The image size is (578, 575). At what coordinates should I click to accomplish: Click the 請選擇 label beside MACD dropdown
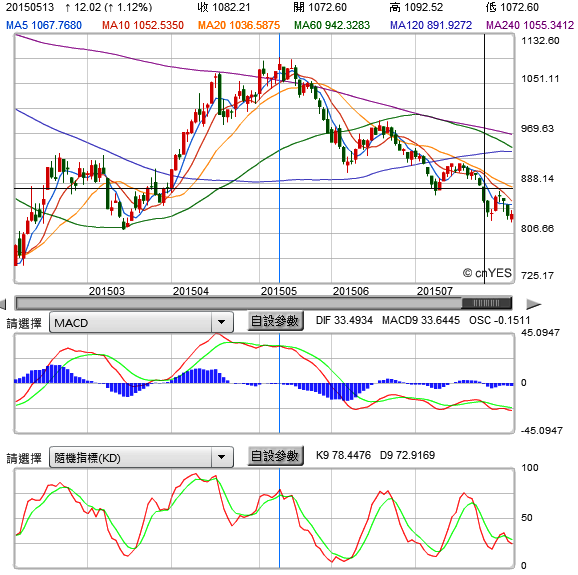click(x=24, y=324)
